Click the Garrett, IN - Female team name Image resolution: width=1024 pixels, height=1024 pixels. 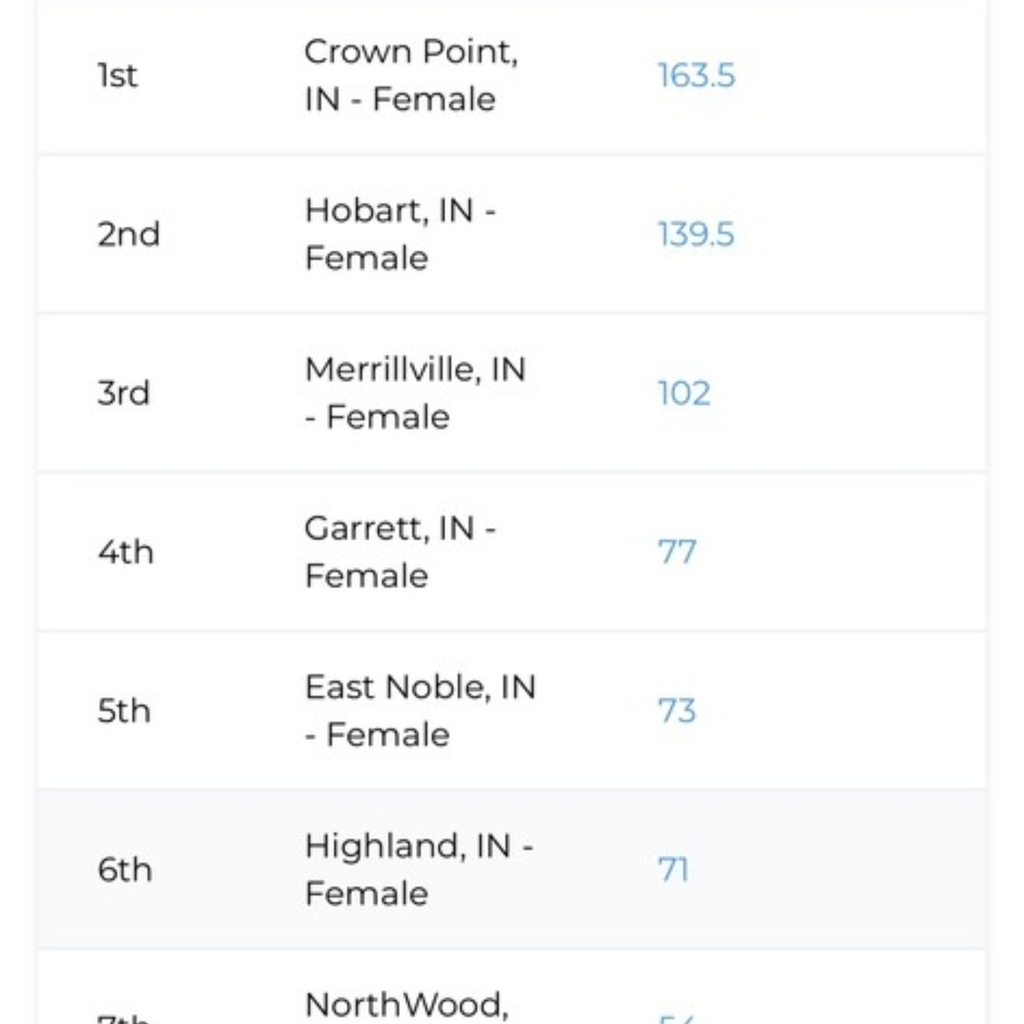(x=401, y=552)
